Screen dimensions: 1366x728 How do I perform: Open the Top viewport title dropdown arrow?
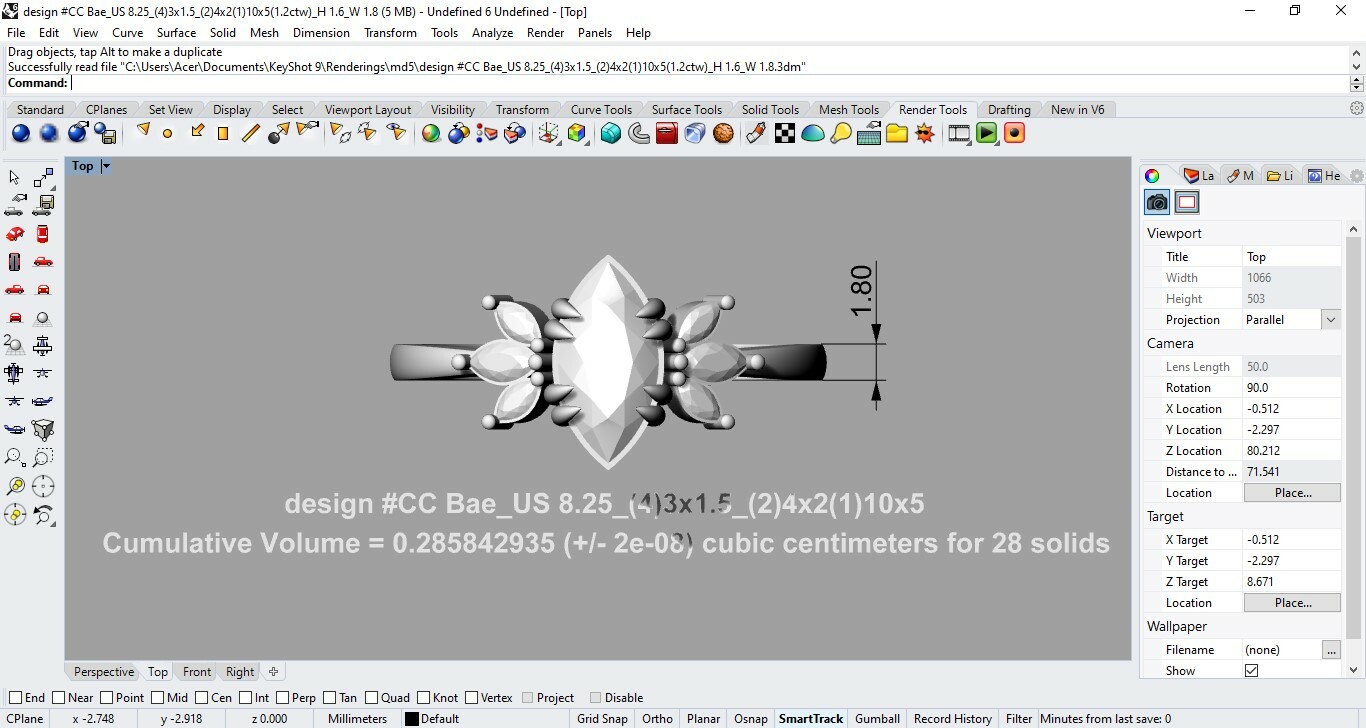tap(104, 166)
